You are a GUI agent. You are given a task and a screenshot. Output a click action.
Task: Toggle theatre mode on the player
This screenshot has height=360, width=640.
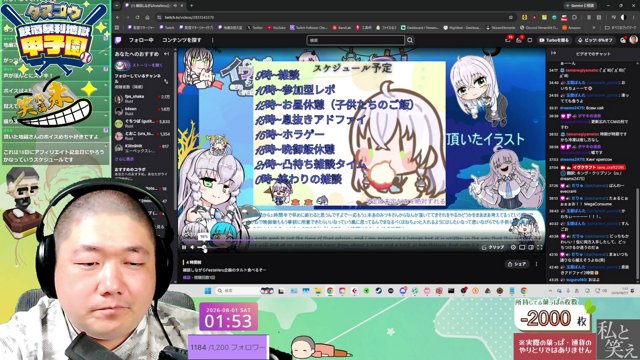531,247
